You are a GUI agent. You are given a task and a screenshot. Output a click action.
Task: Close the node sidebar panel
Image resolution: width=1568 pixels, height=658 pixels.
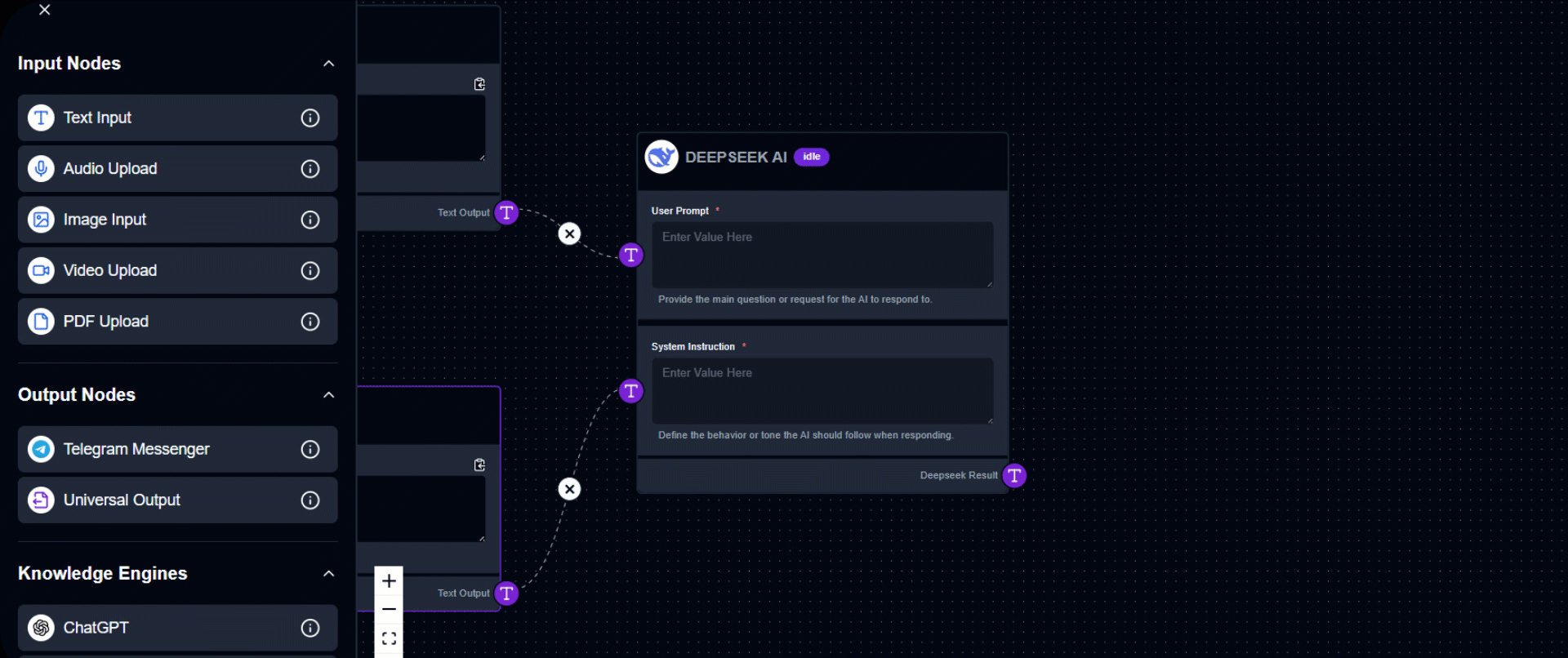45,10
